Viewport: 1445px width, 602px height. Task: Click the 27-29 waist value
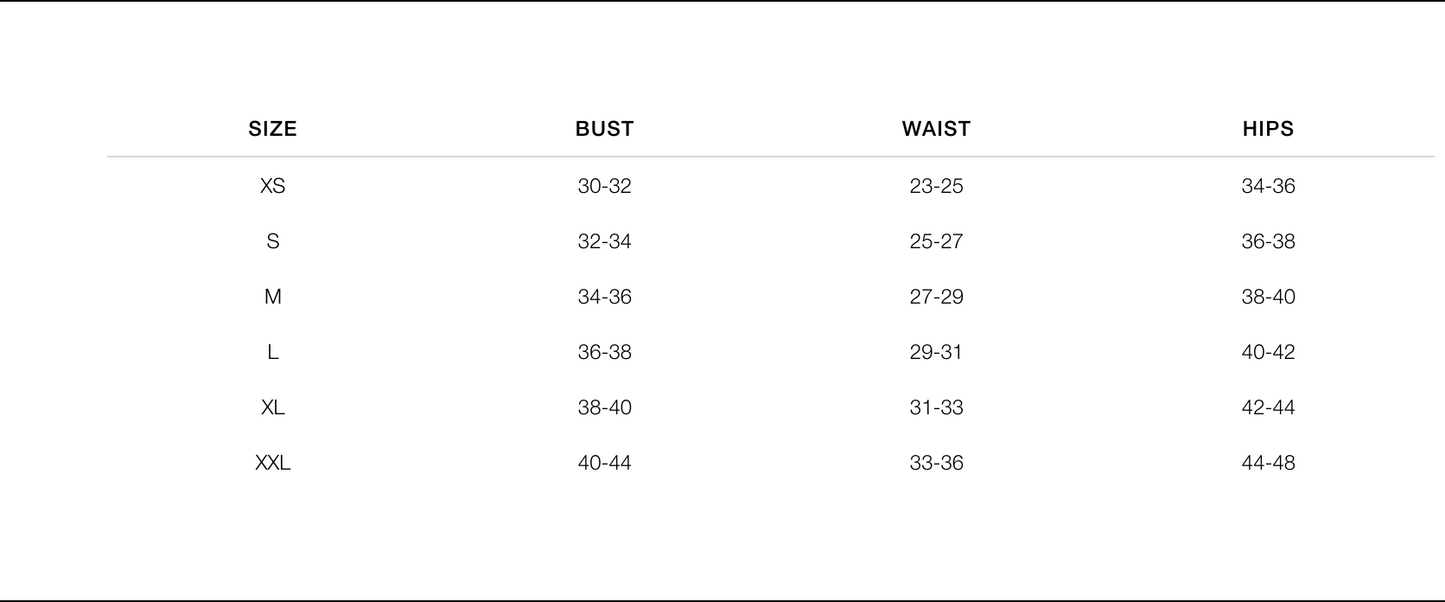coord(936,297)
